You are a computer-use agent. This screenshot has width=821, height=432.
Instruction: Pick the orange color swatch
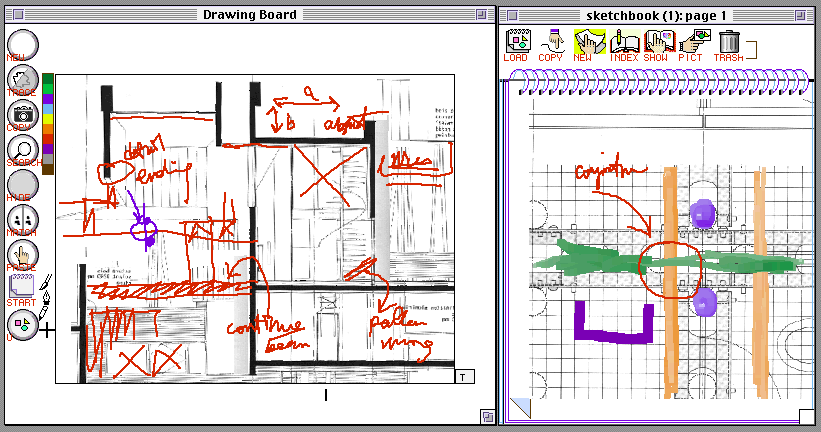pyautogui.click(x=48, y=129)
